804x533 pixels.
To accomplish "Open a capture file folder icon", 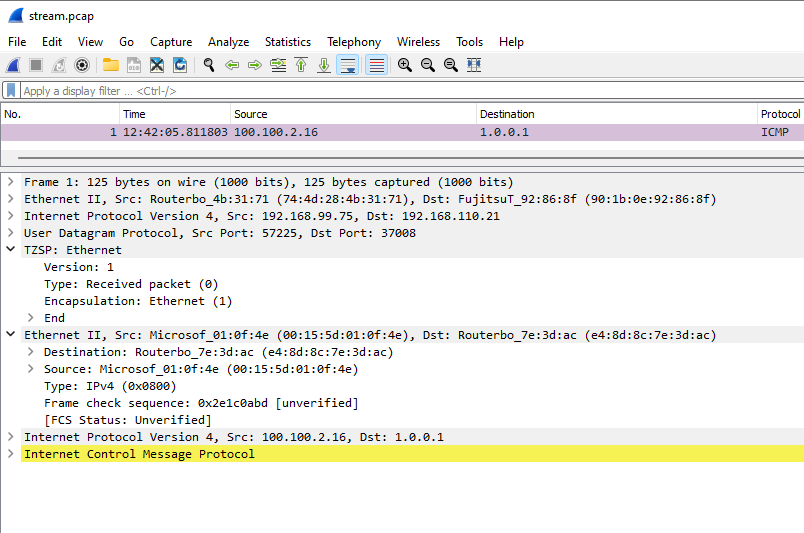I will coord(111,65).
